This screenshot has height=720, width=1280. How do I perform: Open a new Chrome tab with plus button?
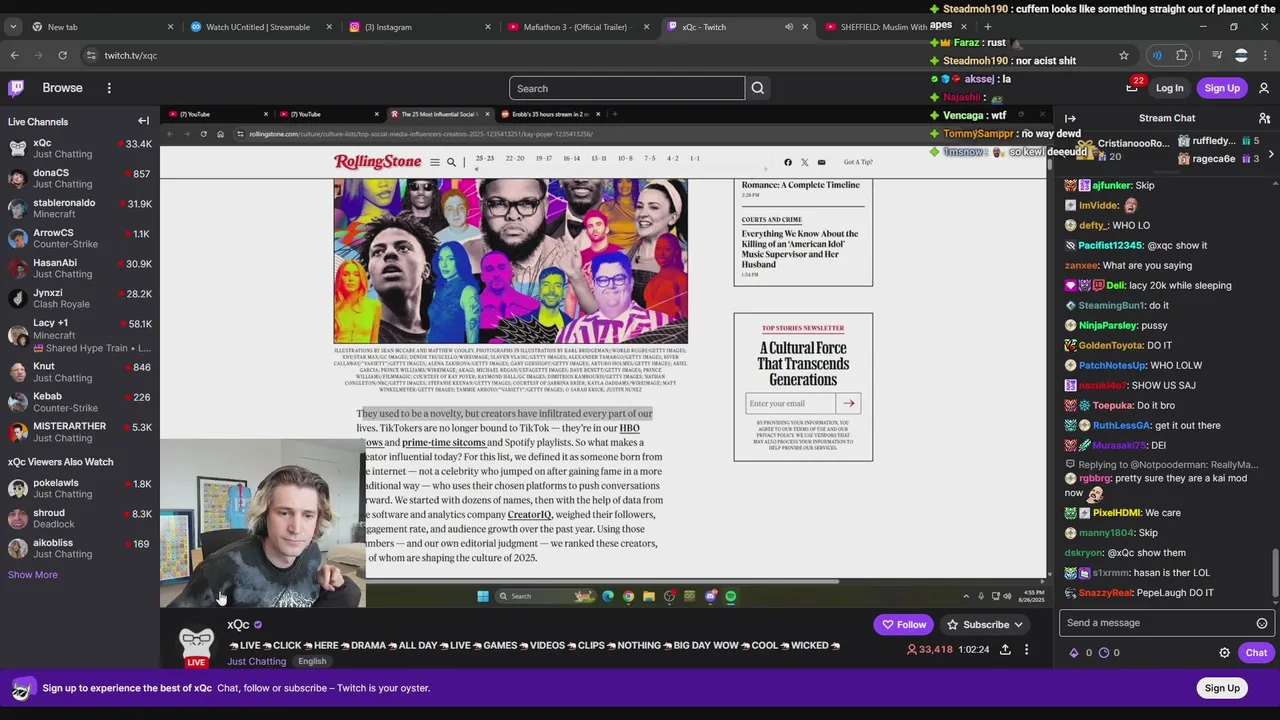pos(987,27)
